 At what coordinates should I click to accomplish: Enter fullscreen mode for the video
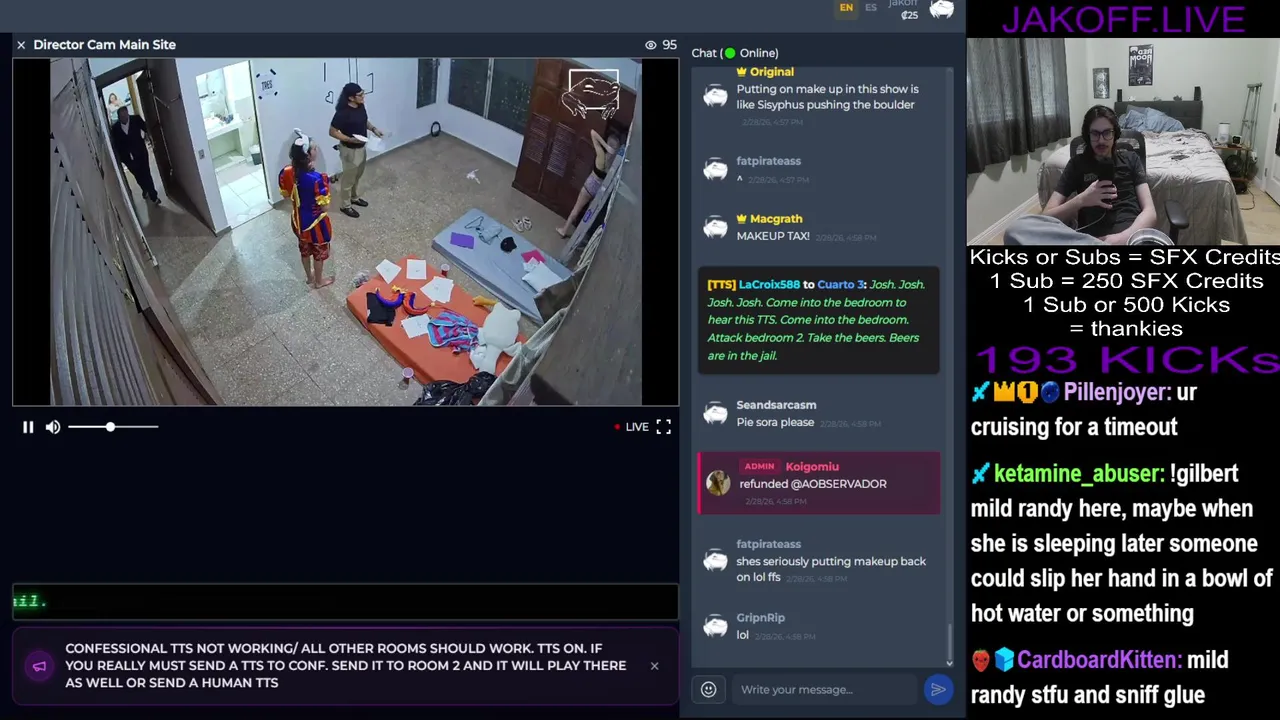[x=663, y=427]
